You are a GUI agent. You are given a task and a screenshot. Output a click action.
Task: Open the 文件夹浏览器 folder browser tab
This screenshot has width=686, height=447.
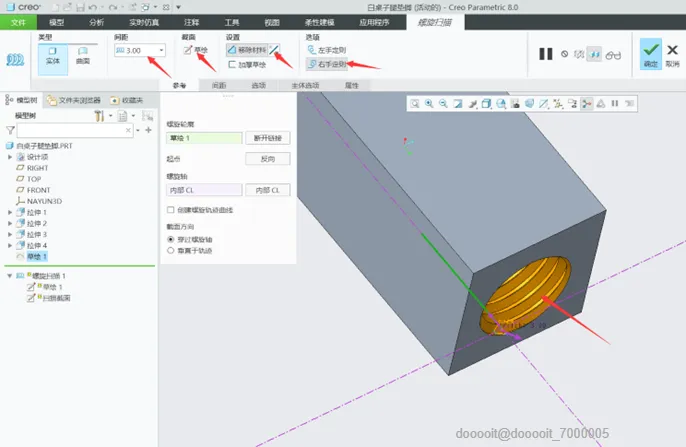pyautogui.click(x=74, y=100)
